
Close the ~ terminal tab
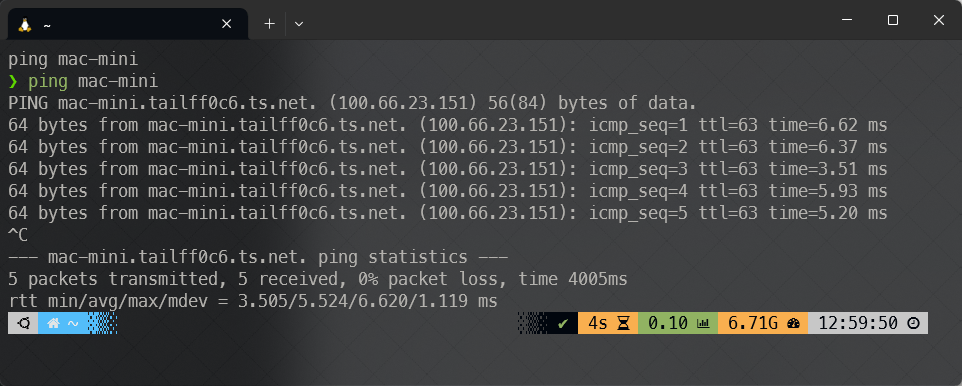(x=226, y=24)
